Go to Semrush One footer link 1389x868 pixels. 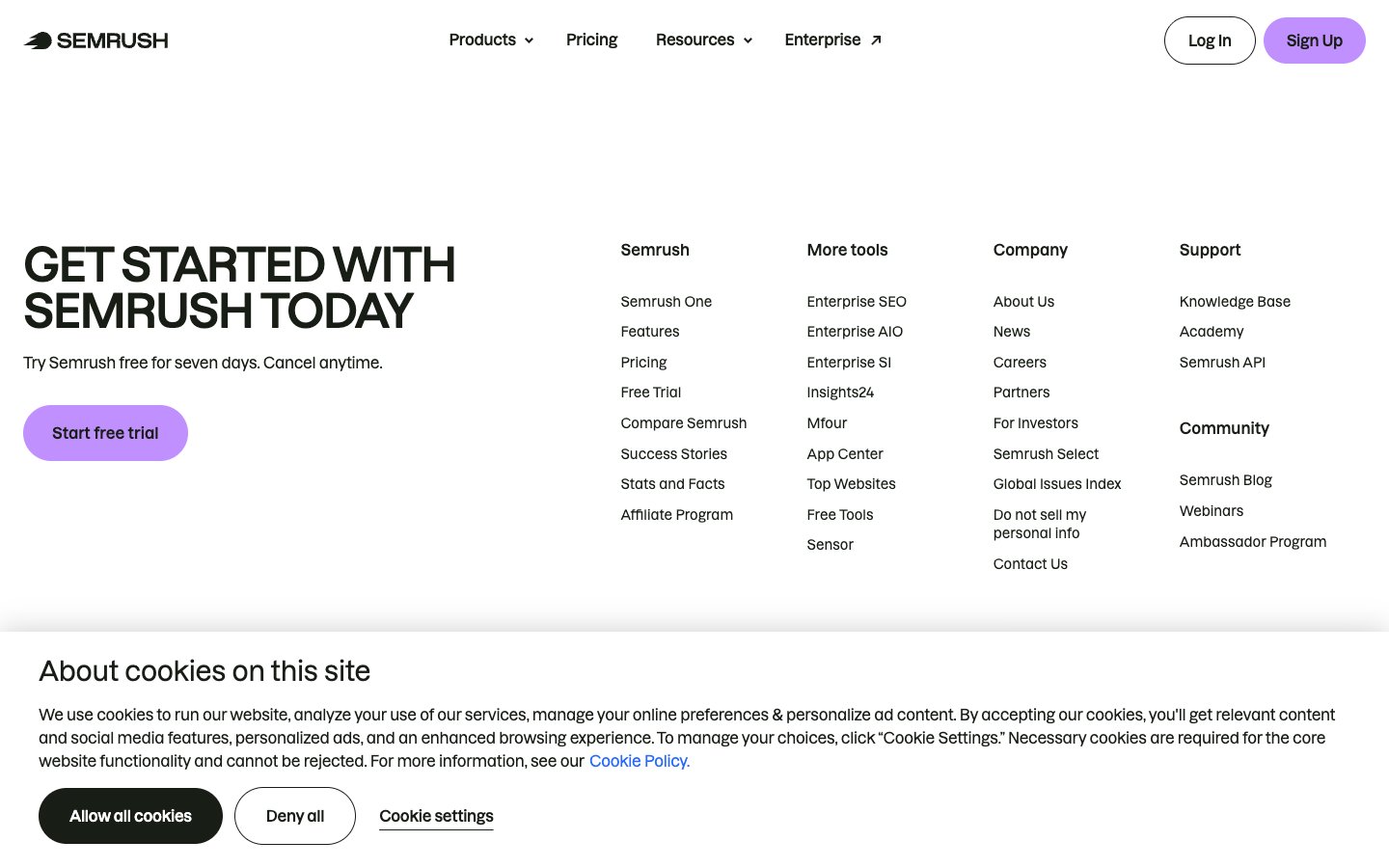pos(666,302)
